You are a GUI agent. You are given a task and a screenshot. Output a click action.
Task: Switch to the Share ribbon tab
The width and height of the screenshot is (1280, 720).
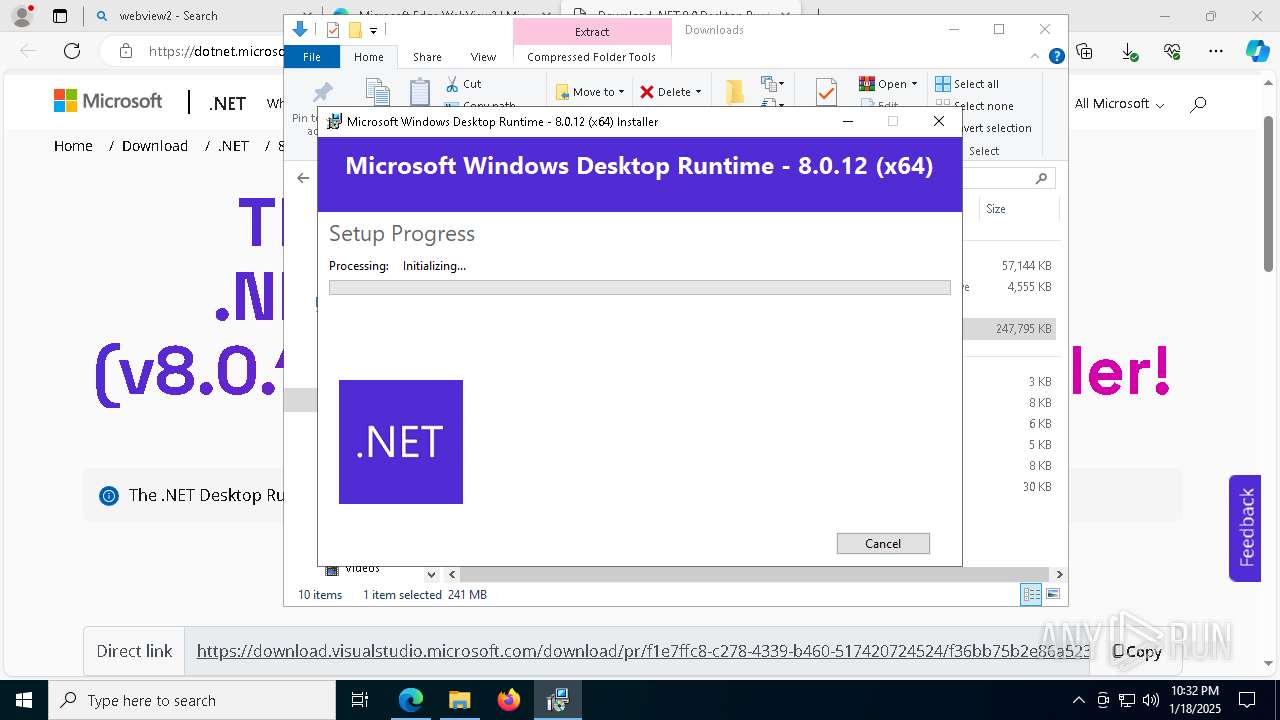coord(427,57)
